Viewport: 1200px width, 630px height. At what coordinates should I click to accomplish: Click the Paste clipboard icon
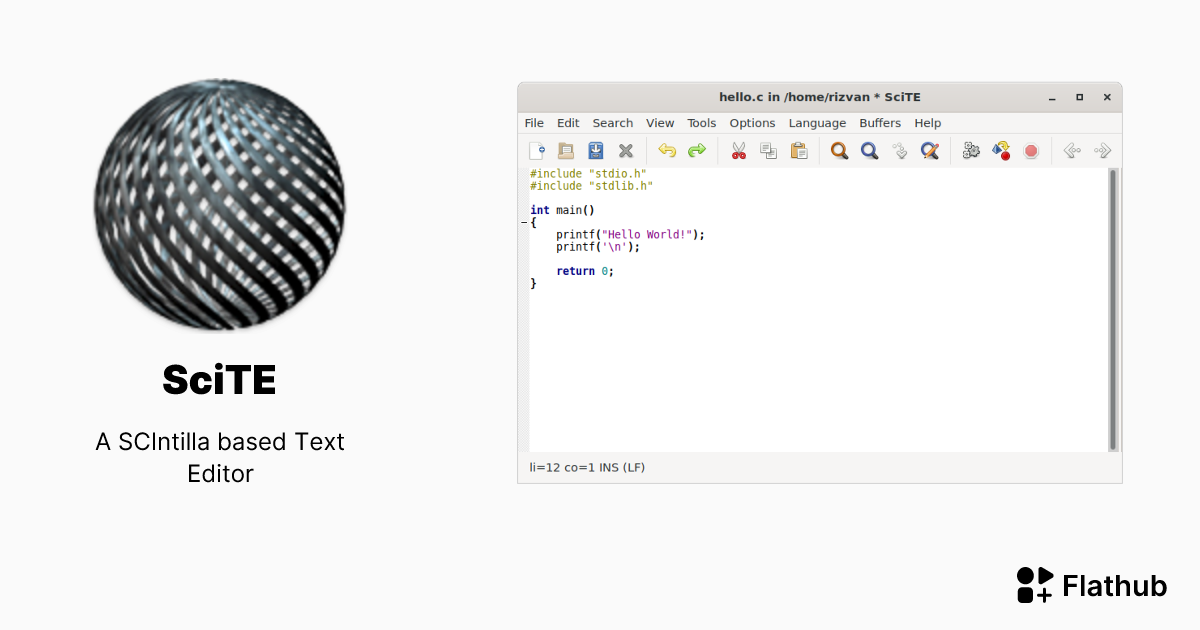(x=799, y=151)
